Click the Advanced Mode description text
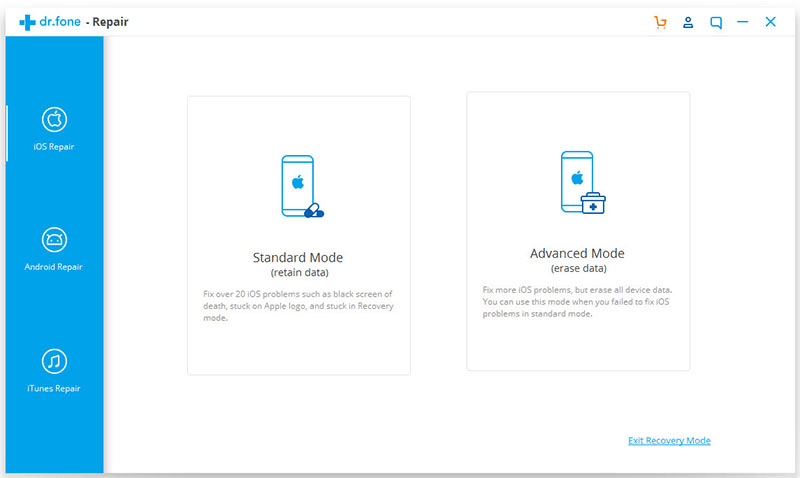The image size is (800, 478). pos(577,301)
